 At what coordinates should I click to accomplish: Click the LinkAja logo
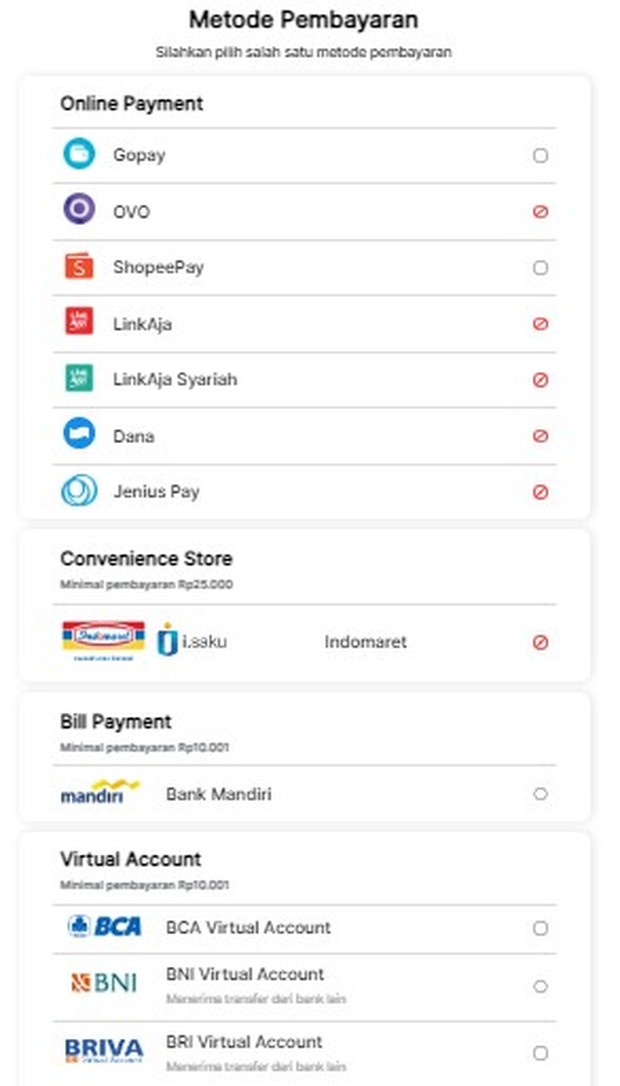78,323
